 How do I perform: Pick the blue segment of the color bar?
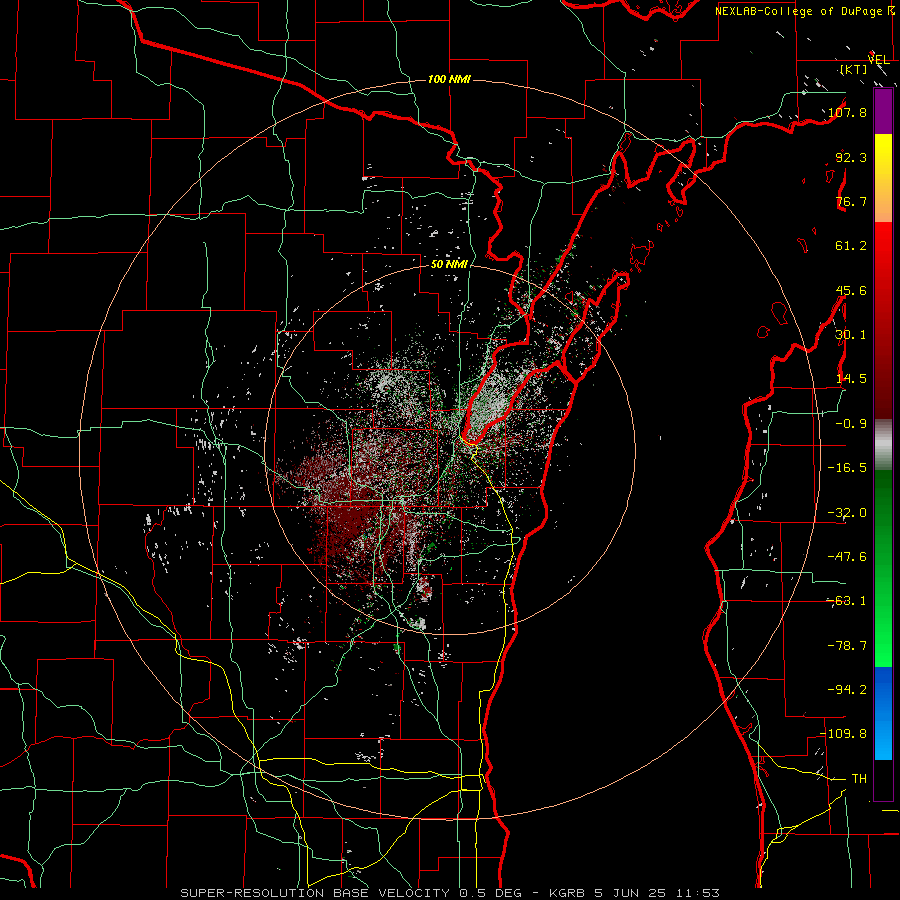coord(883,713)
